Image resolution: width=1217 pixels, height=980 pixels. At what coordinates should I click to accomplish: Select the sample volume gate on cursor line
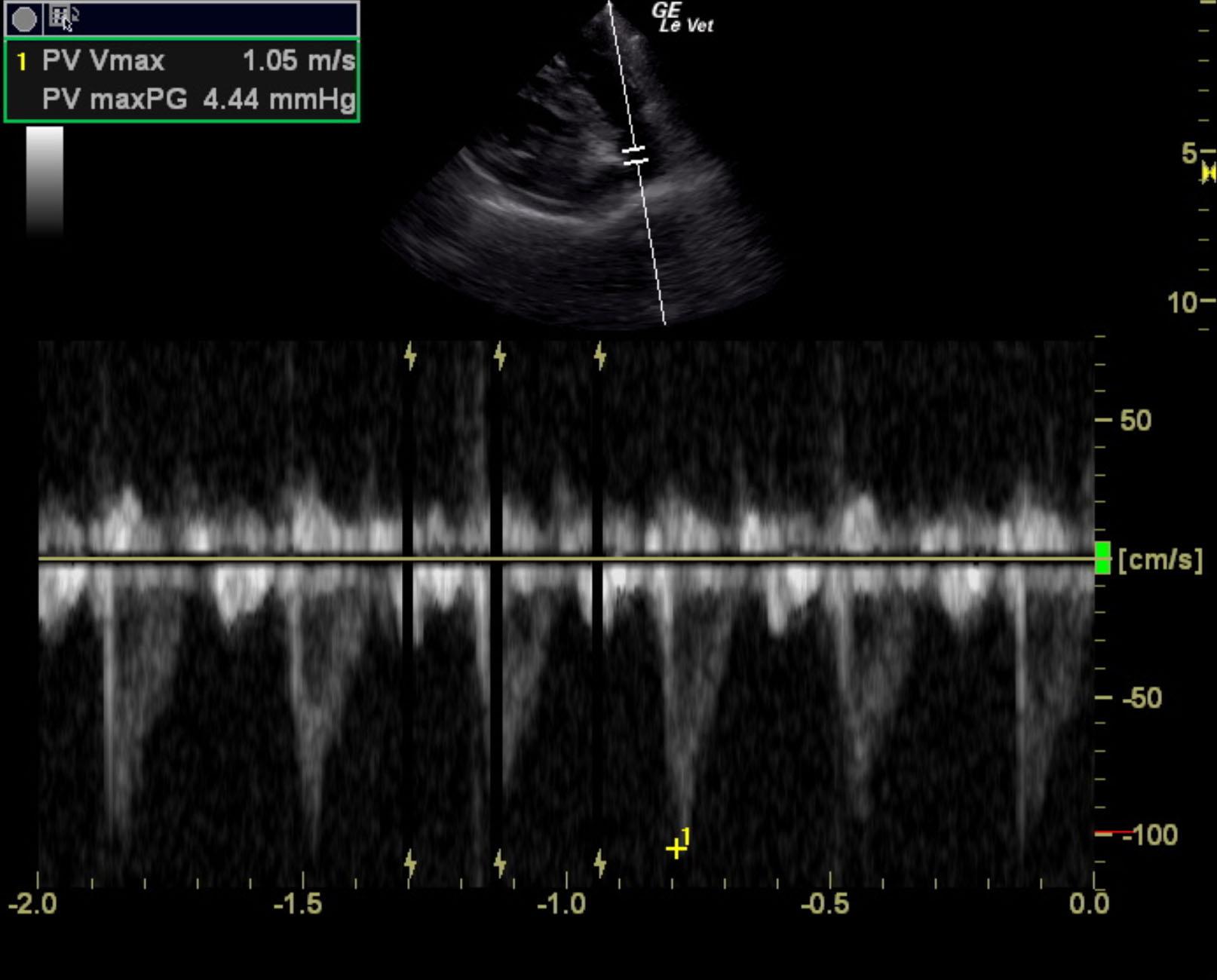coord(635,155)
